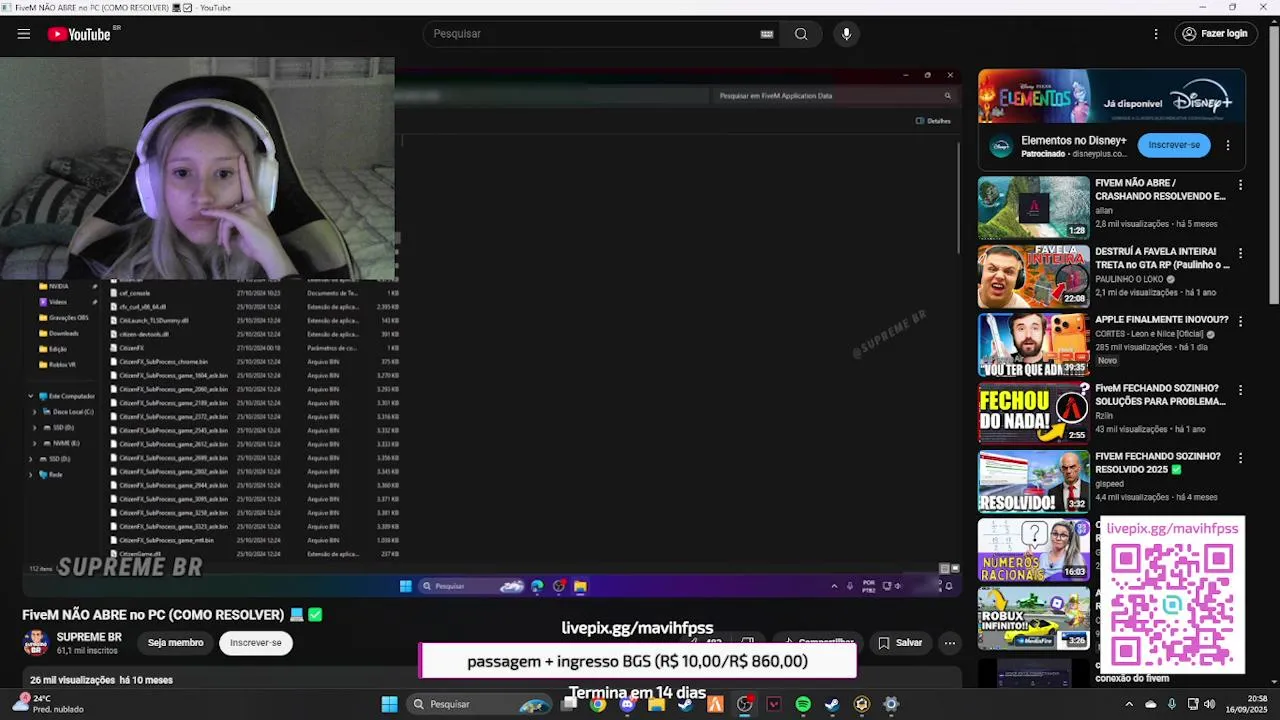Screen dimensions: 1280x720
Task: Start voice search with the microphone
Action: [x=846, y=34]
